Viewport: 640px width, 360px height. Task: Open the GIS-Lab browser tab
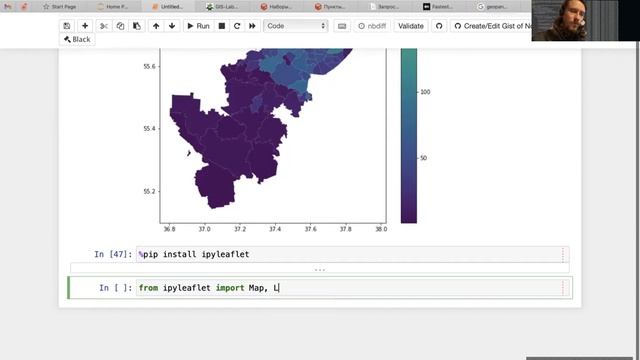click(222, 7)
